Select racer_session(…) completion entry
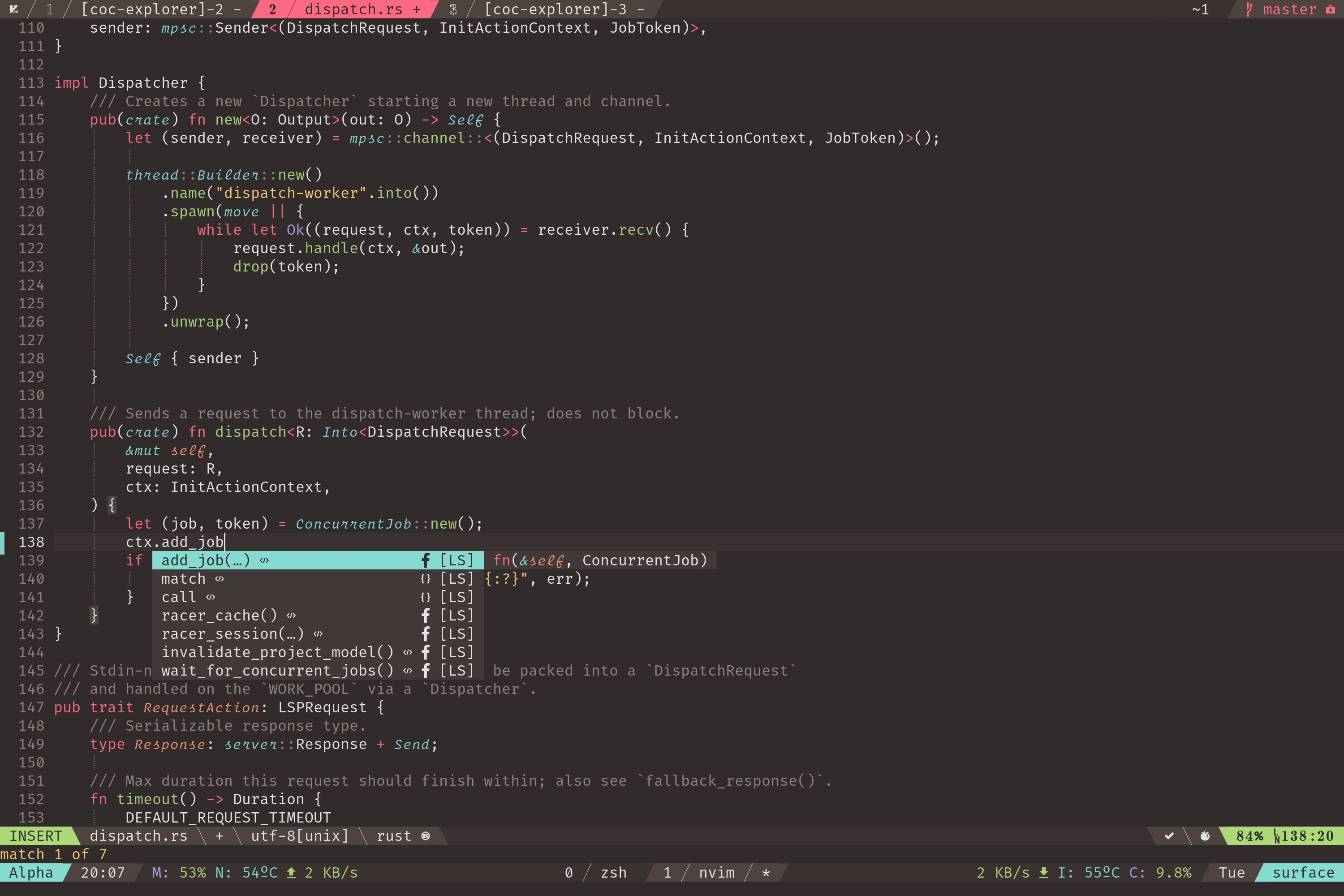Screen dimensions: 1344x896 click(318, 634)
